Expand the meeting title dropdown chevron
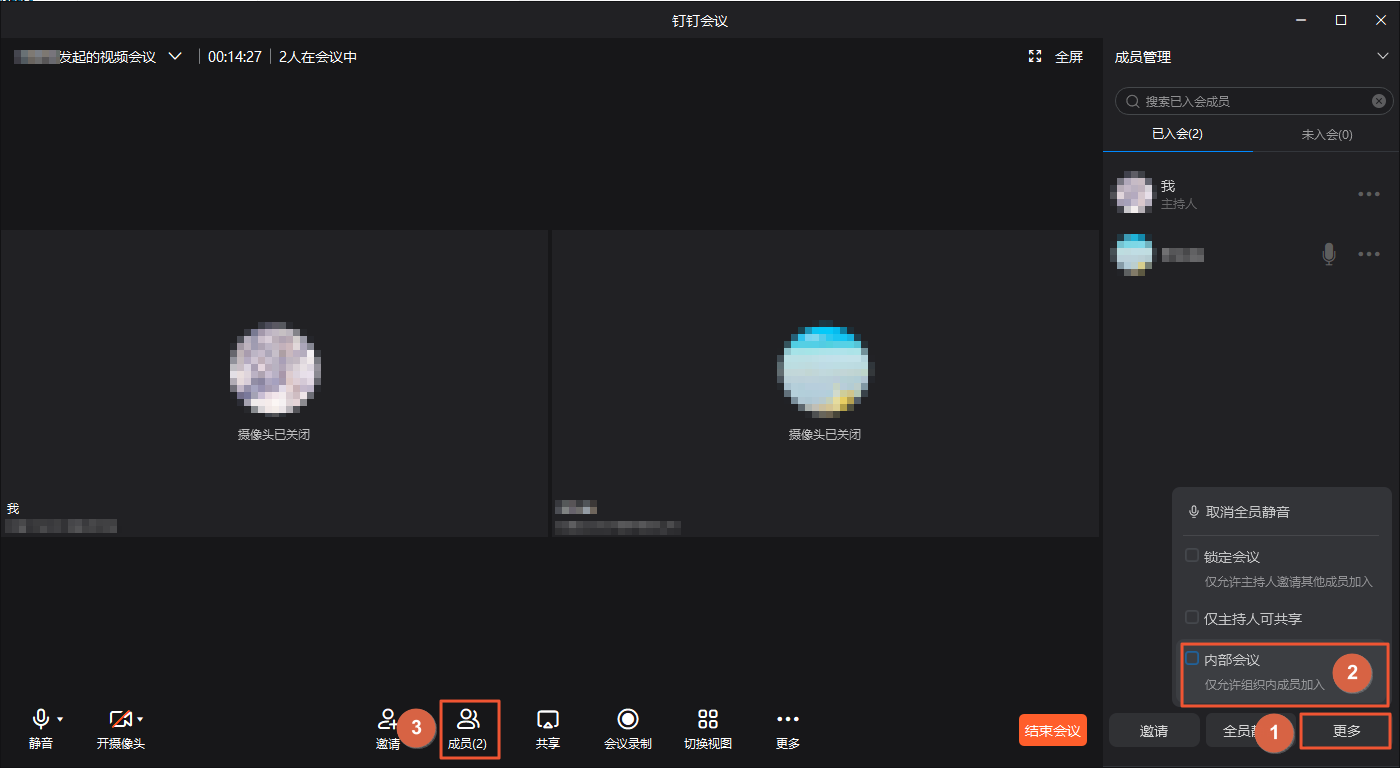This screenshot has height=768, width=1400. [x=175, y=57]
